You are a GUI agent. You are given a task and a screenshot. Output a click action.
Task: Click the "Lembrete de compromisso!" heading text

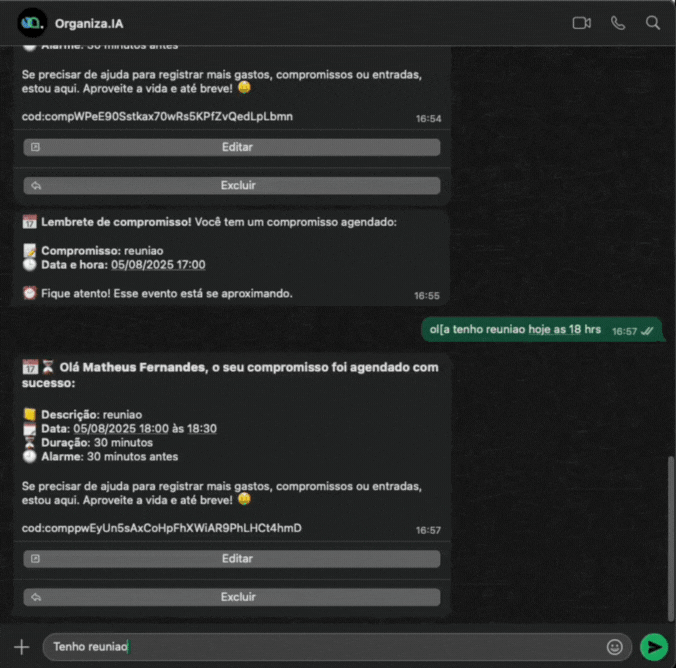pyautogui.click(x=116, y=222)
